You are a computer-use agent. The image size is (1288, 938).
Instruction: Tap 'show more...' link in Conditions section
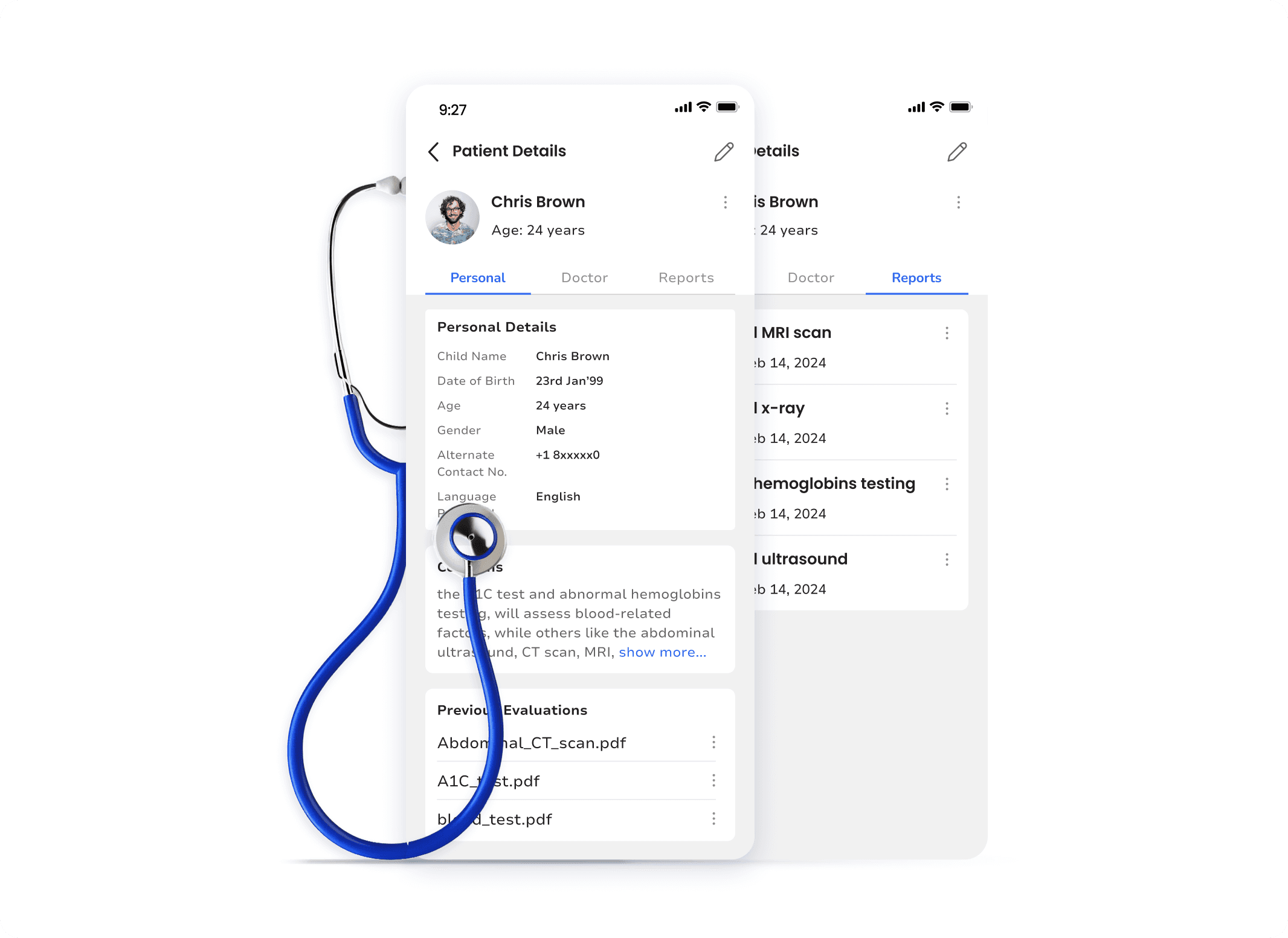[661, 651]
